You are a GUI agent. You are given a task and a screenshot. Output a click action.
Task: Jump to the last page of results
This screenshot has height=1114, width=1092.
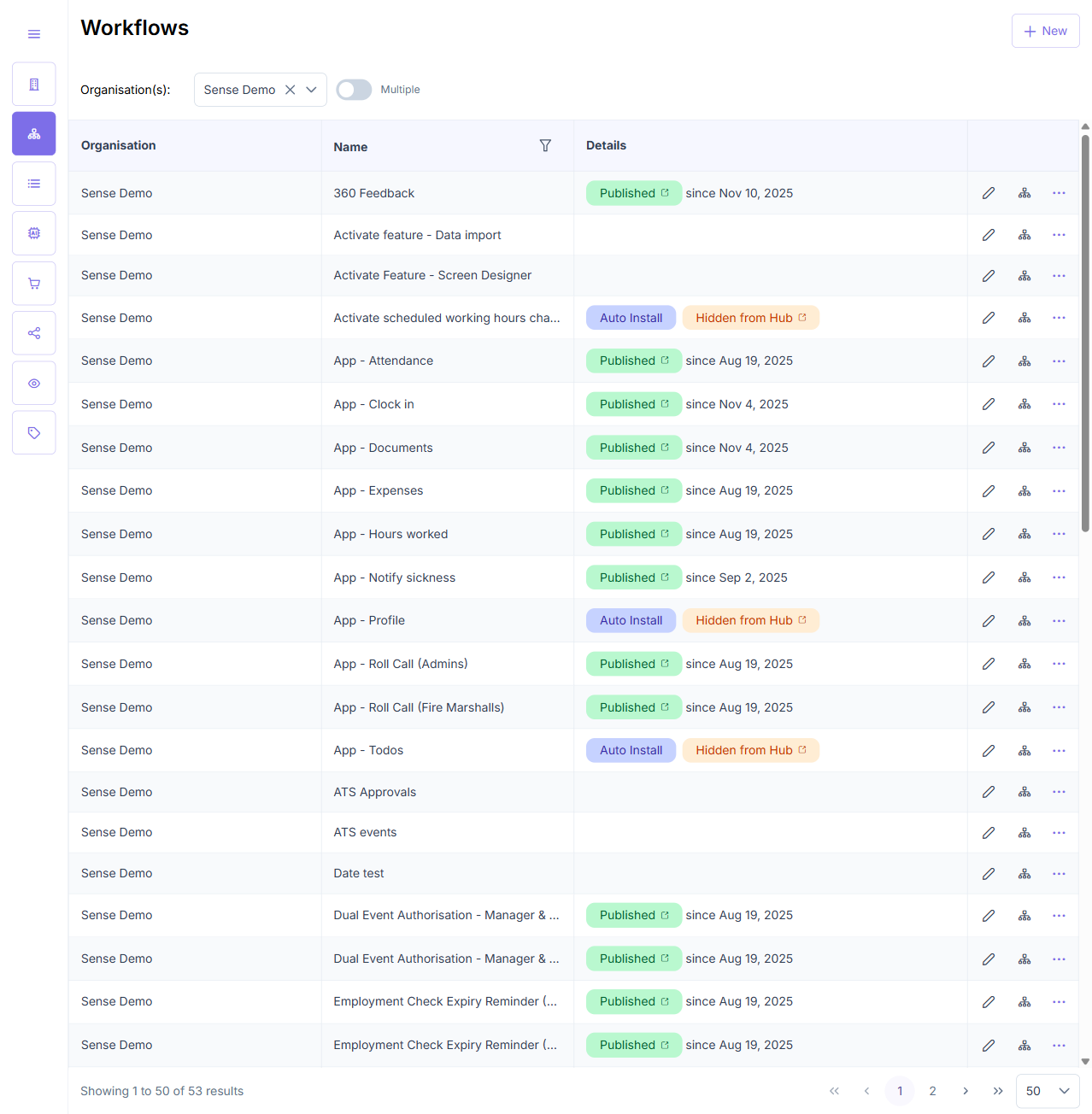point(998,1091)
